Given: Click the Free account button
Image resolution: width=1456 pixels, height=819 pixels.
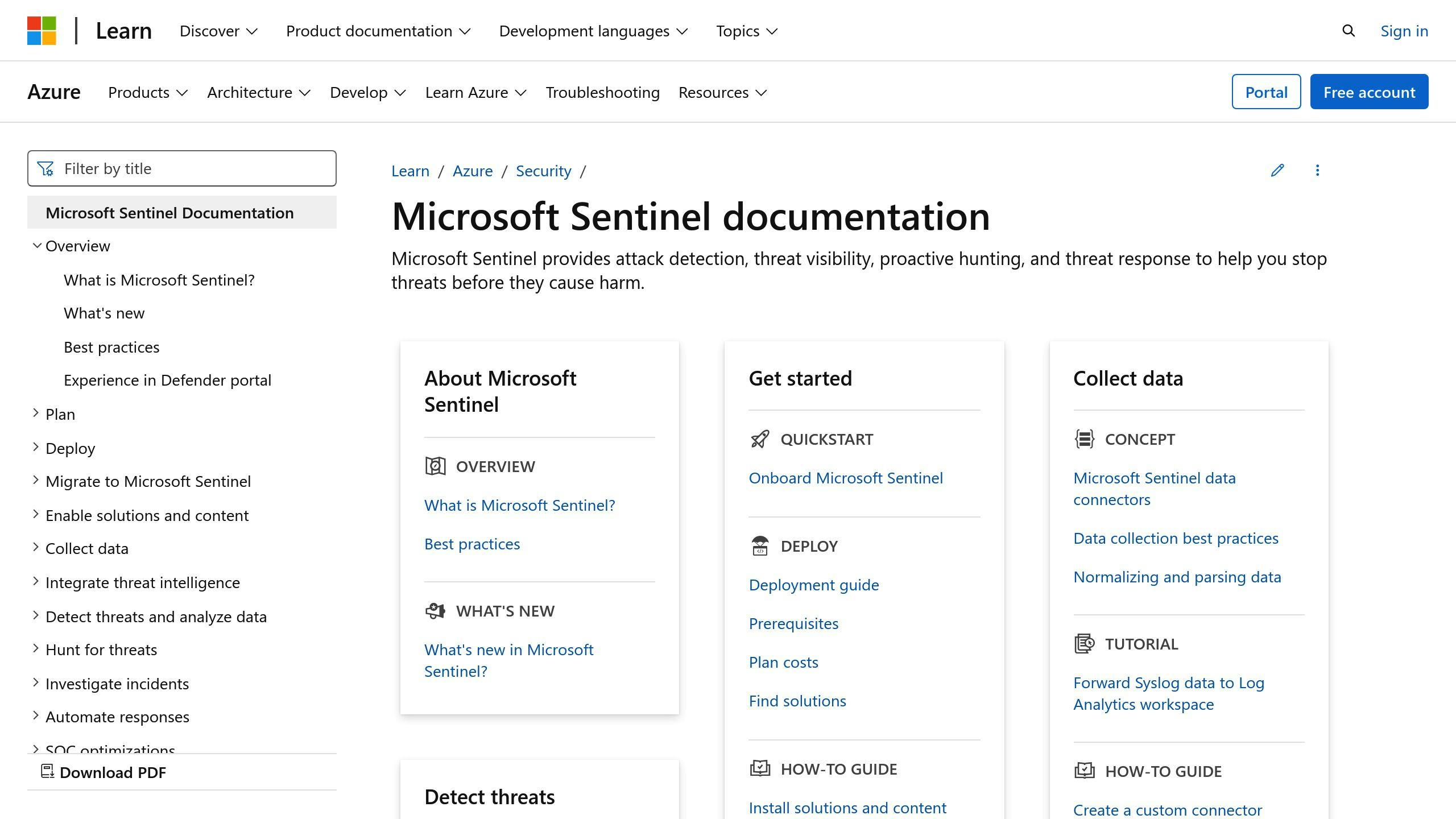Looking at the screenshot, I should pyautogui.click(x=1369, y=92).
